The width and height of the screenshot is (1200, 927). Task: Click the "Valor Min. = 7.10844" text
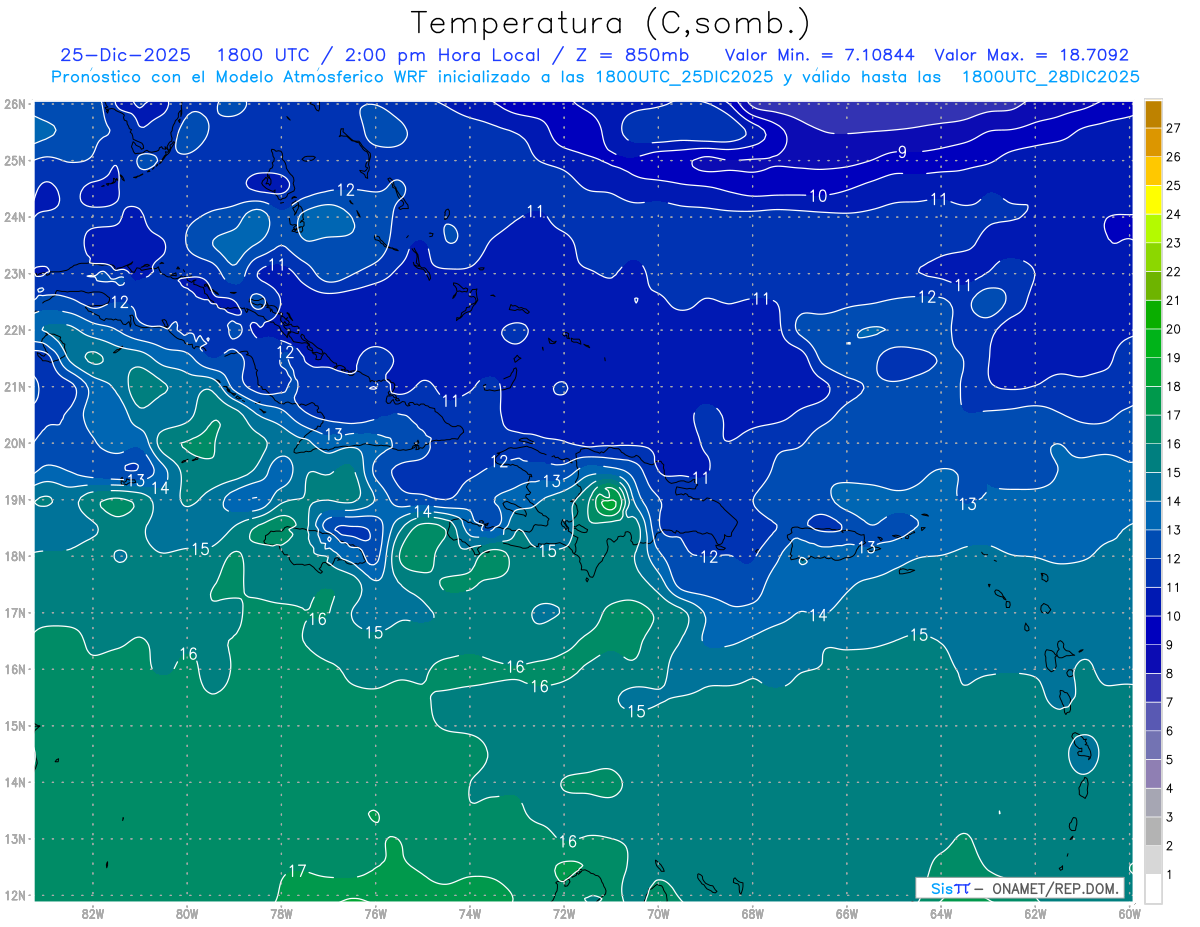point(820,55)
